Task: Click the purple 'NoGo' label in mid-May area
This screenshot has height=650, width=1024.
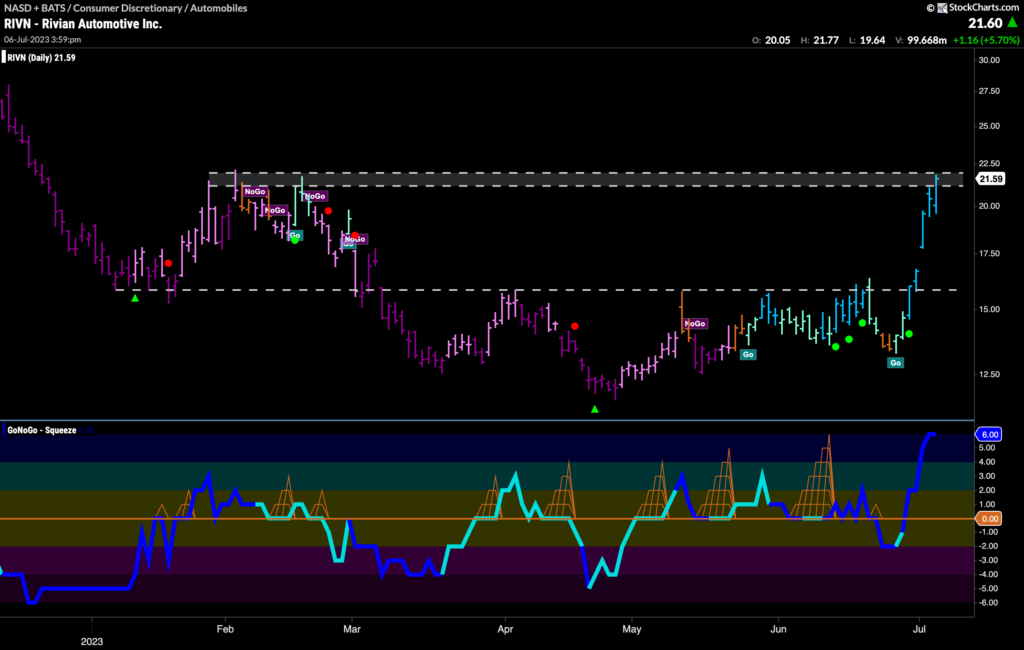Action: 694,324
